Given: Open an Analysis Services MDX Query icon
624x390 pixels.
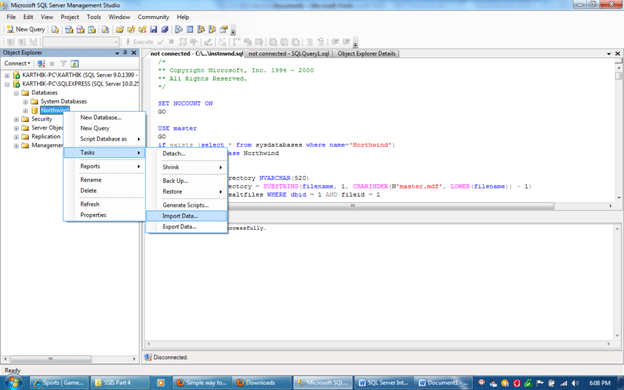Looking at the screenshot, I should [x=69, y=29].
